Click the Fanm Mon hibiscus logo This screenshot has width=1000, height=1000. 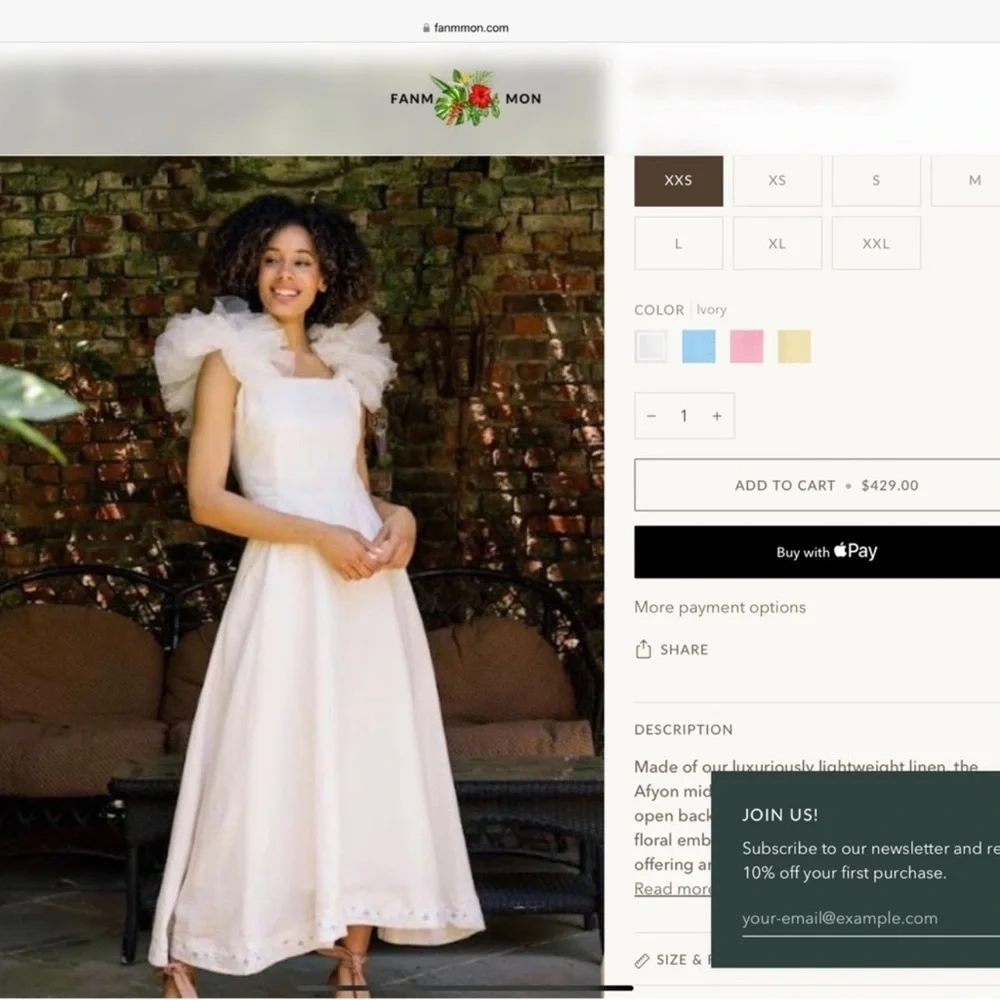pyautogui.click(x=466, y=98)
